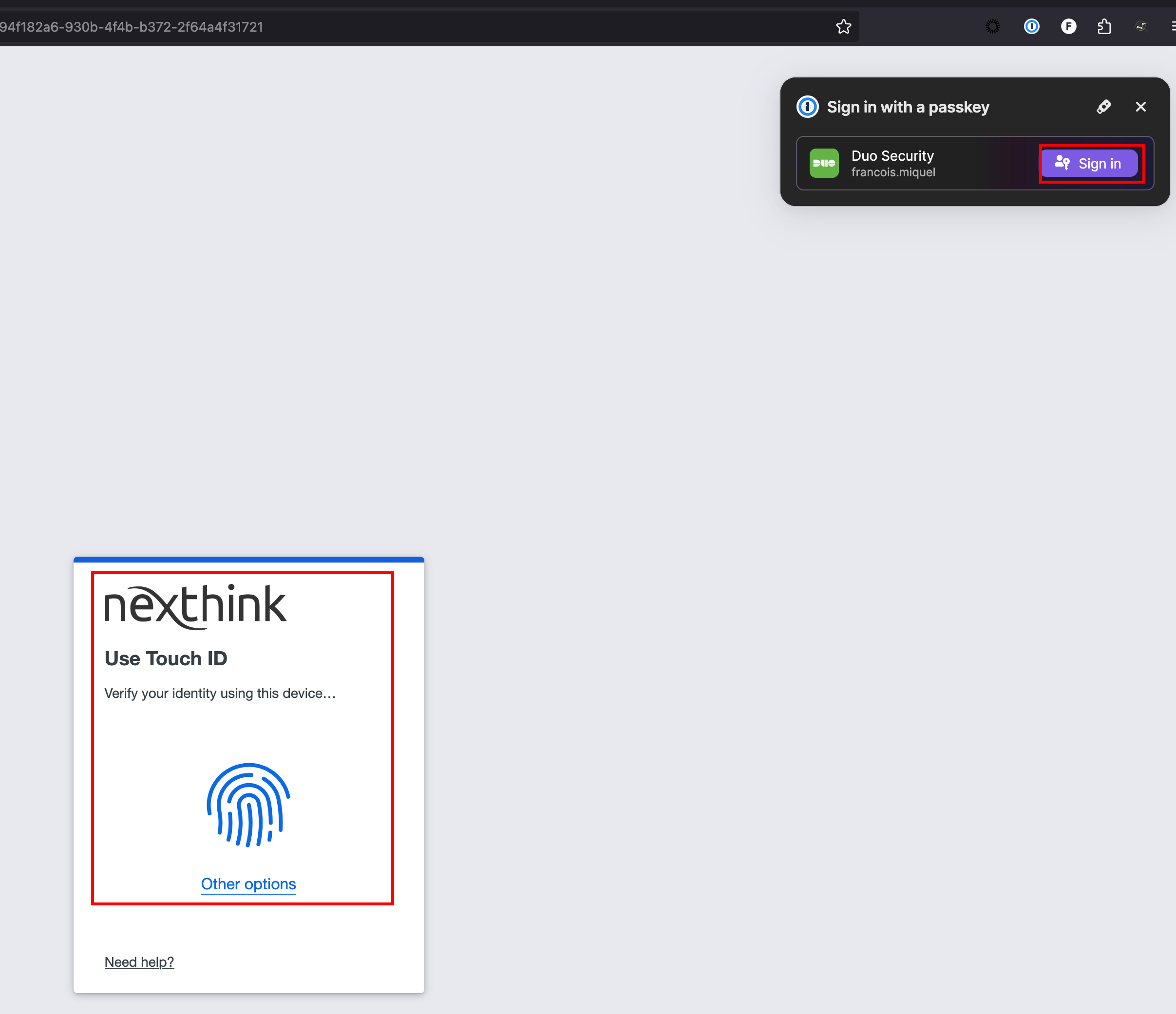The image size is (1176, 1014).
Task: Click the francois.miquel username text
Action: (x=893, y=172)
